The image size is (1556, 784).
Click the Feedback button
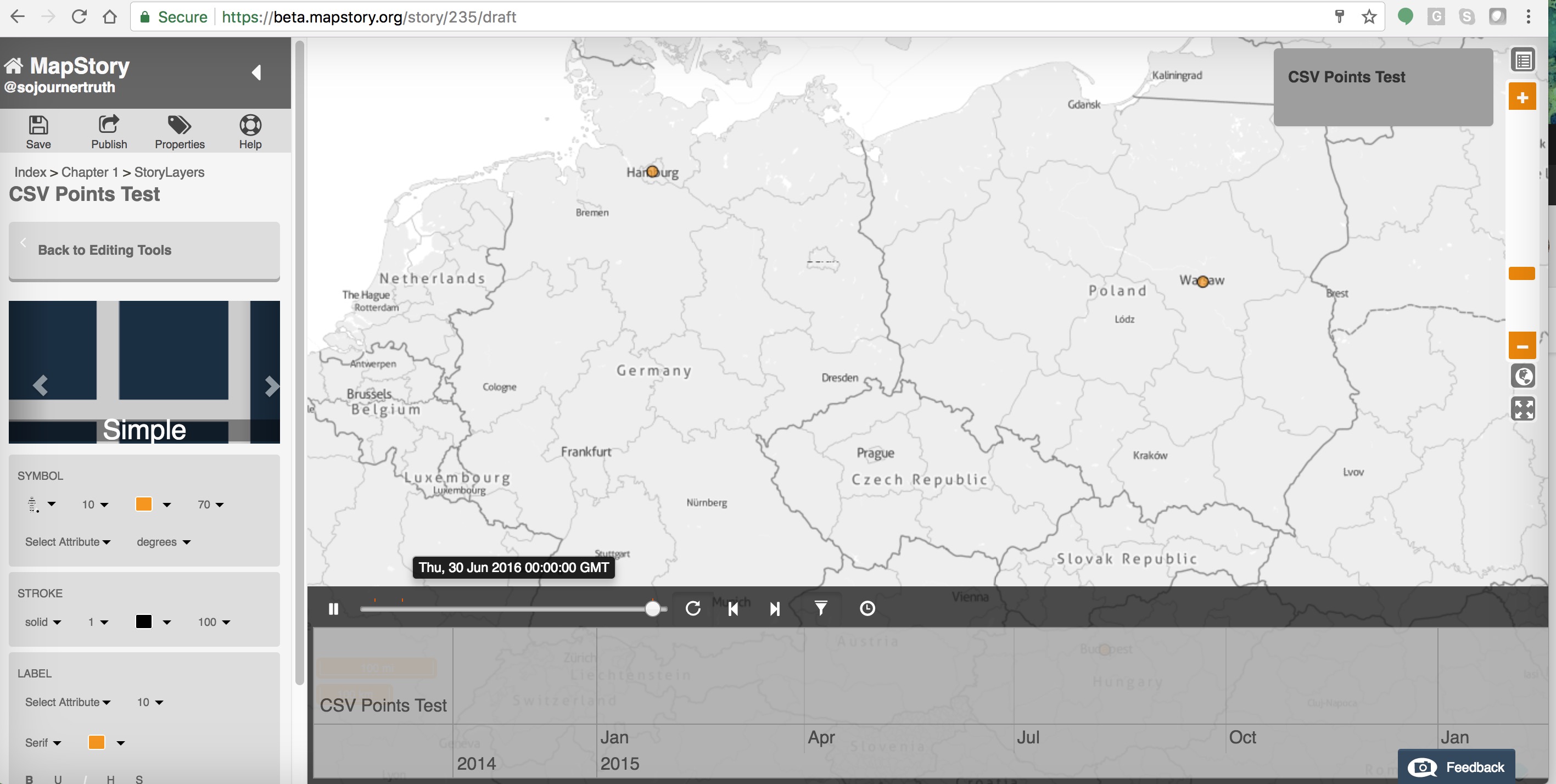1458,766
